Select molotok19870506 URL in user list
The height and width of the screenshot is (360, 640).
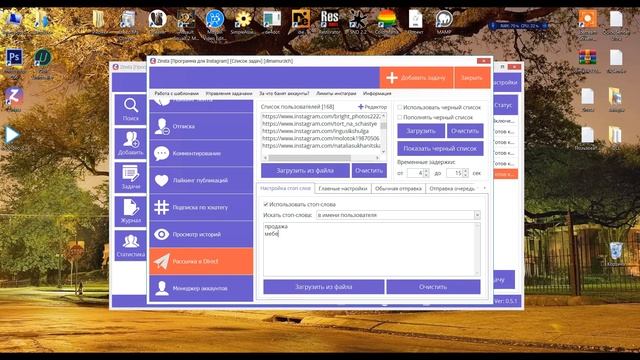pos(321,138)
